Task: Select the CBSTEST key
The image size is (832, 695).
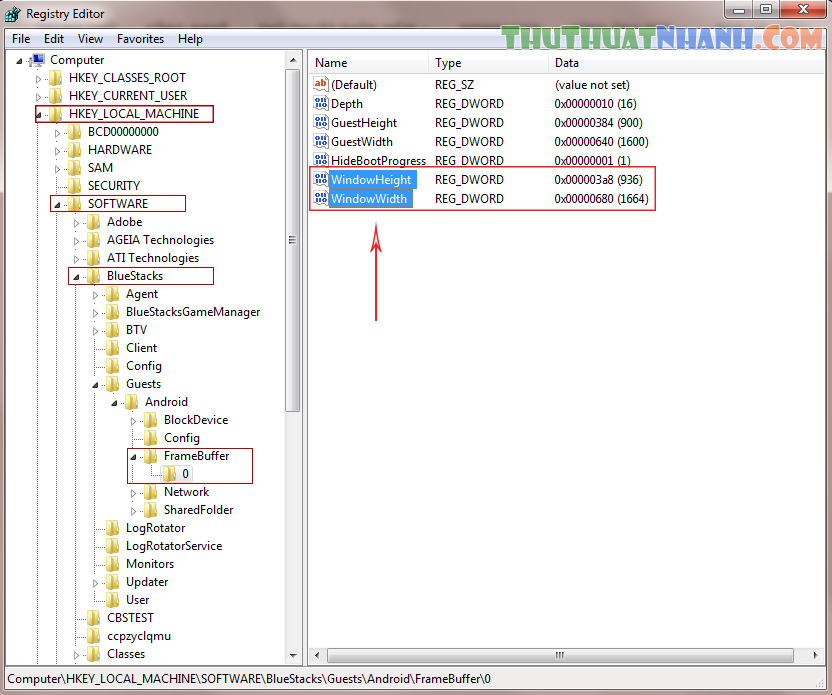Action: (130, 618)
